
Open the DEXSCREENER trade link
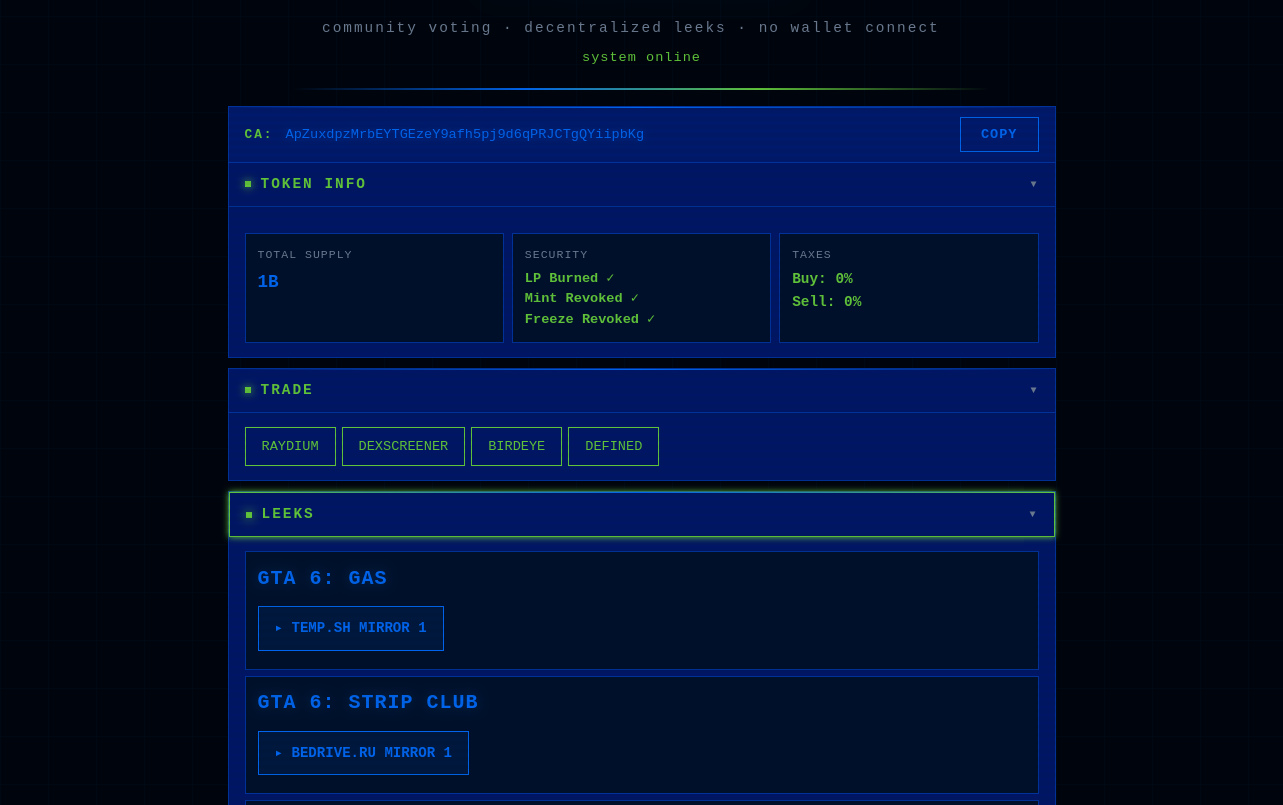pyautogui.click(x=403, y=446)
